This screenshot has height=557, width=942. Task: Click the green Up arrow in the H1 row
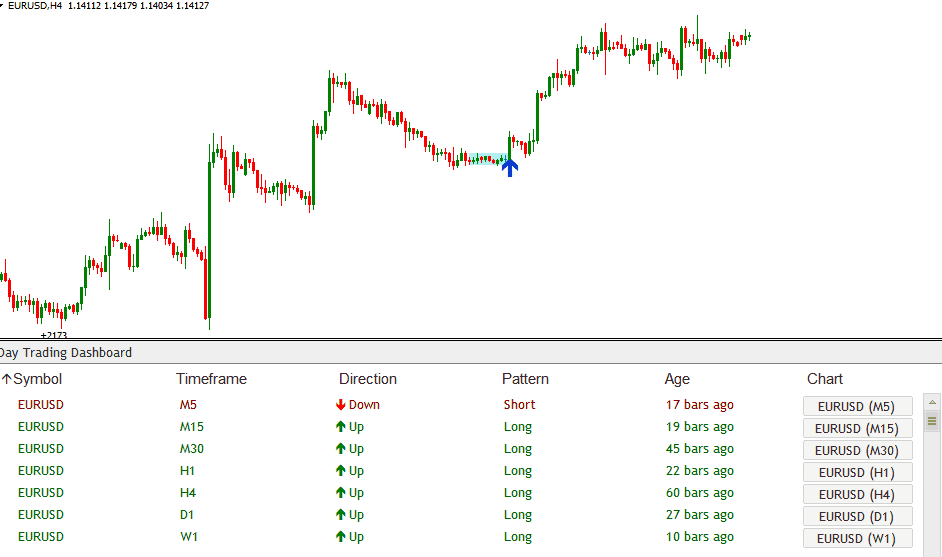coord(341,471)
